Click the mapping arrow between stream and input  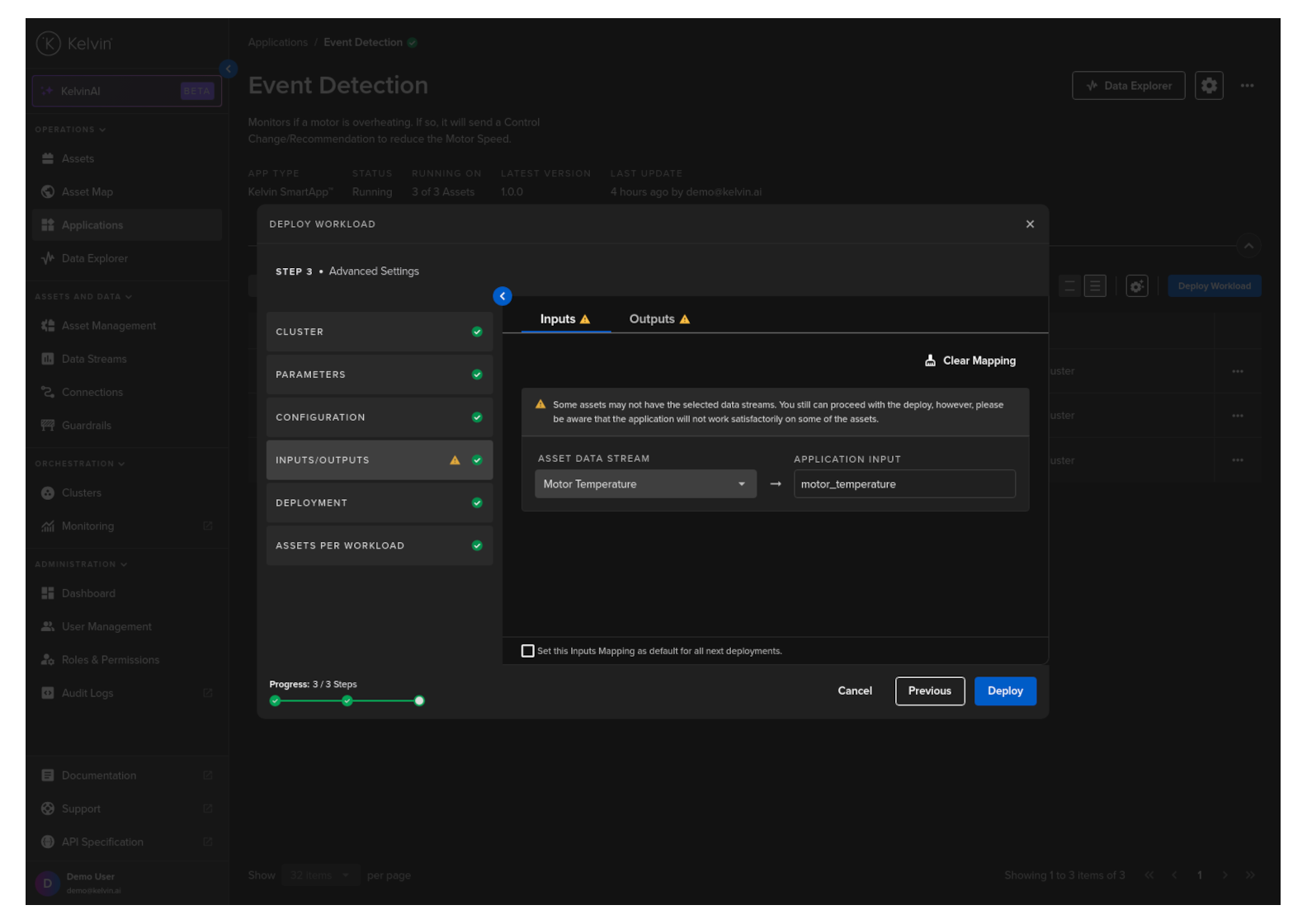tap(776, 484)
